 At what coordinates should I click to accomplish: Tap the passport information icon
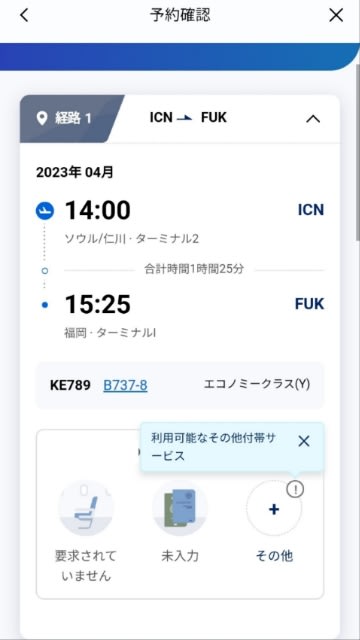[x=180, y=508]
